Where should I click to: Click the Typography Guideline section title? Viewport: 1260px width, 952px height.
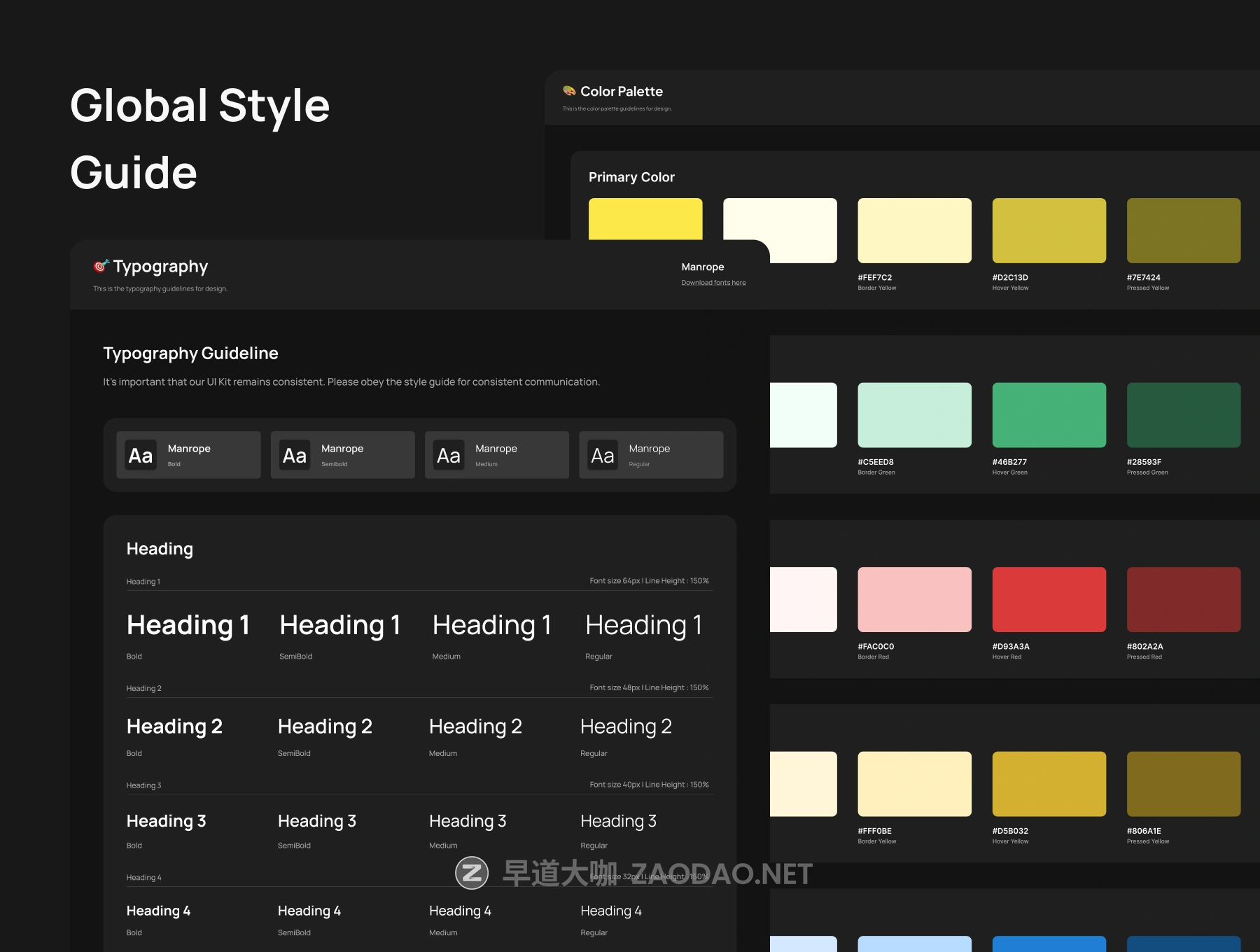coord(190,353)
